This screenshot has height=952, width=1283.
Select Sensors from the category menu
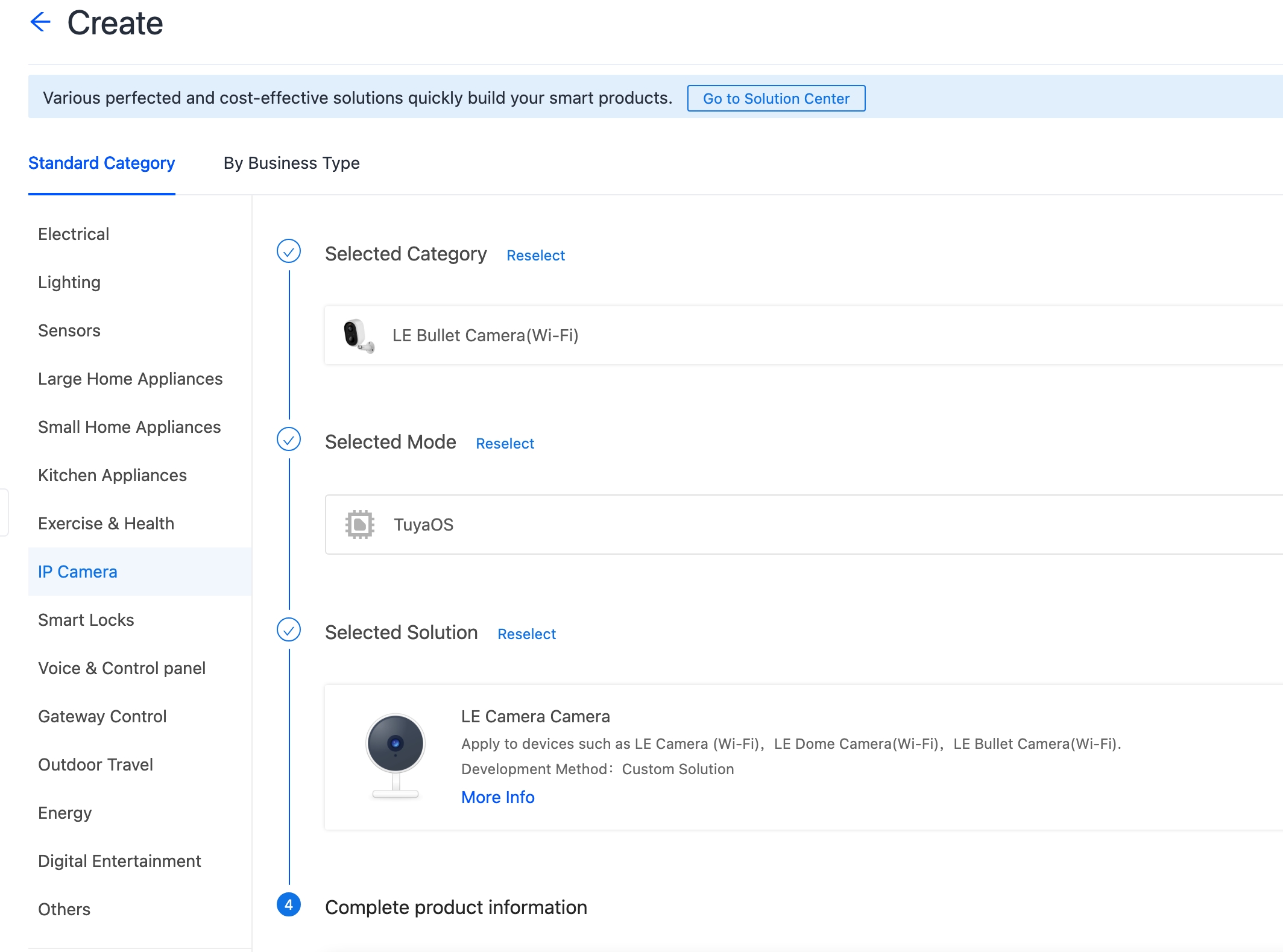(69, 330)
